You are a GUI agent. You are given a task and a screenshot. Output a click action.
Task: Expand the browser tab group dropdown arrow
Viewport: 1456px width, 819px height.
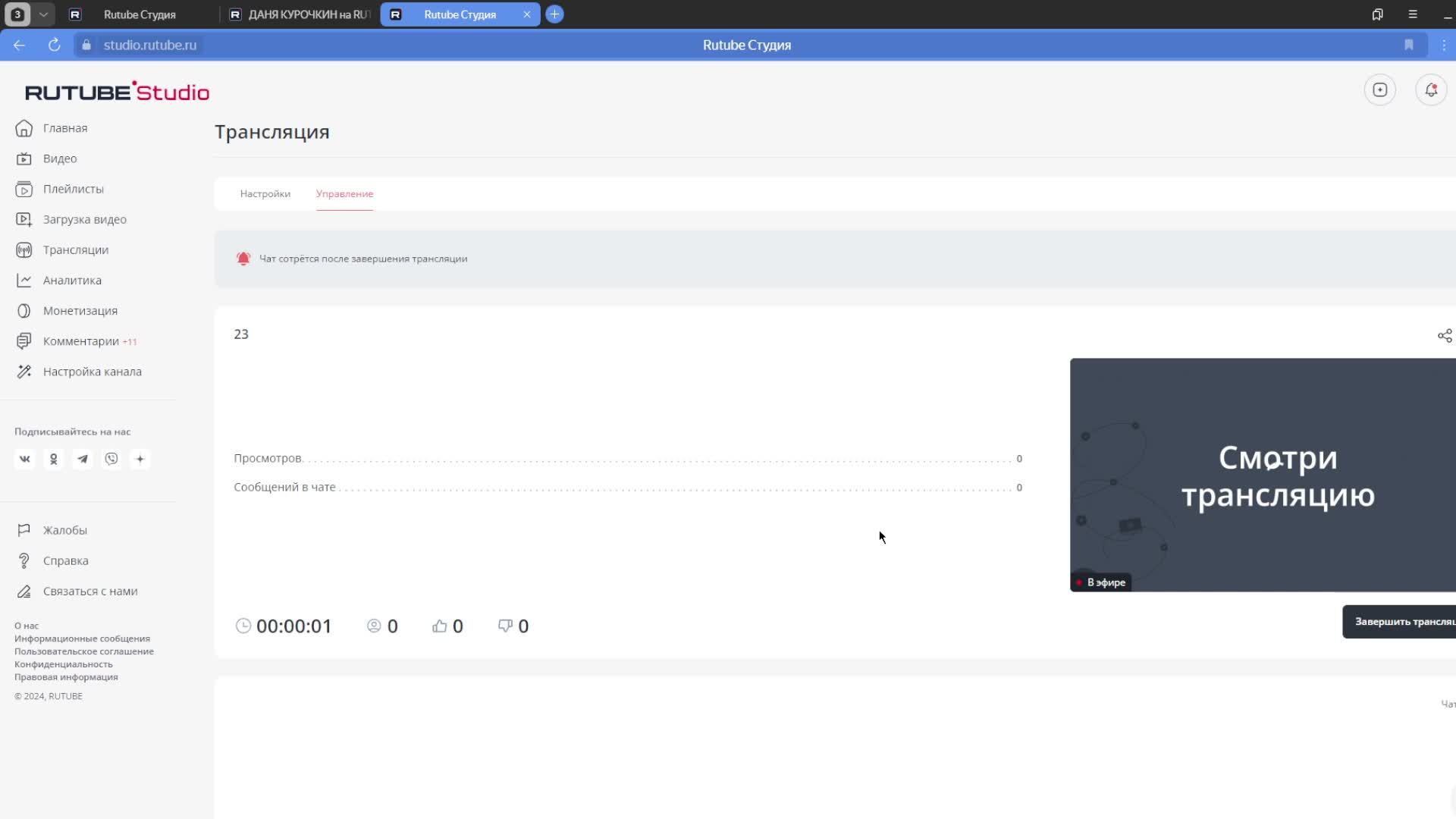pyautogui.click(x=43, y=14)
